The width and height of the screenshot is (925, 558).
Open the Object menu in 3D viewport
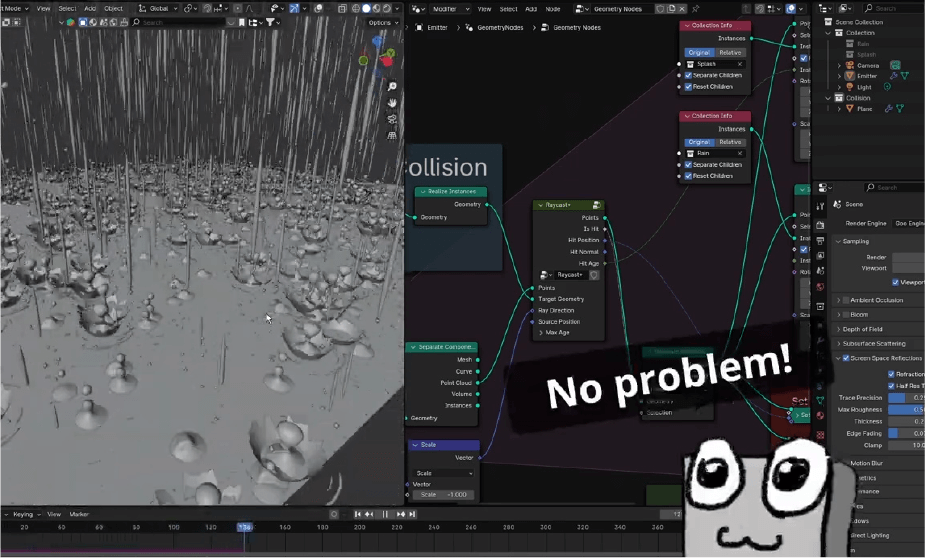(x=114, y=8)
